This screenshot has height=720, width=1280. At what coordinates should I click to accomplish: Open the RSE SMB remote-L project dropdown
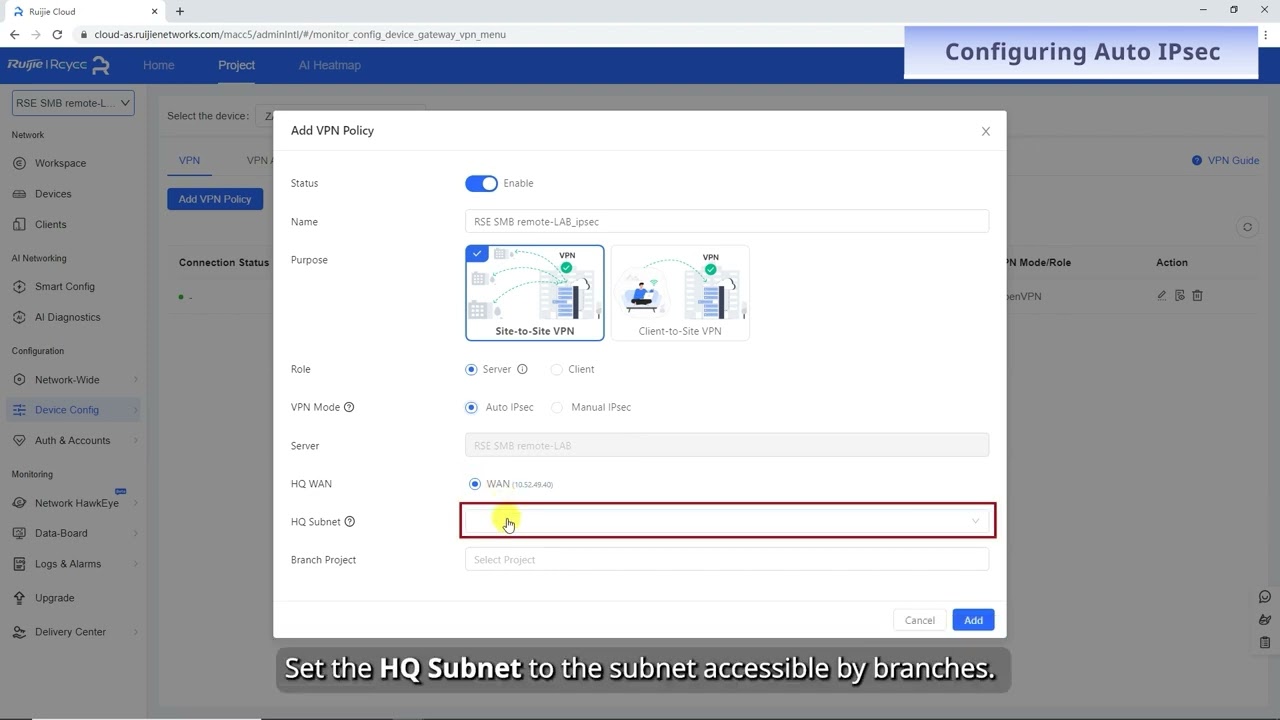coord(73,103)
